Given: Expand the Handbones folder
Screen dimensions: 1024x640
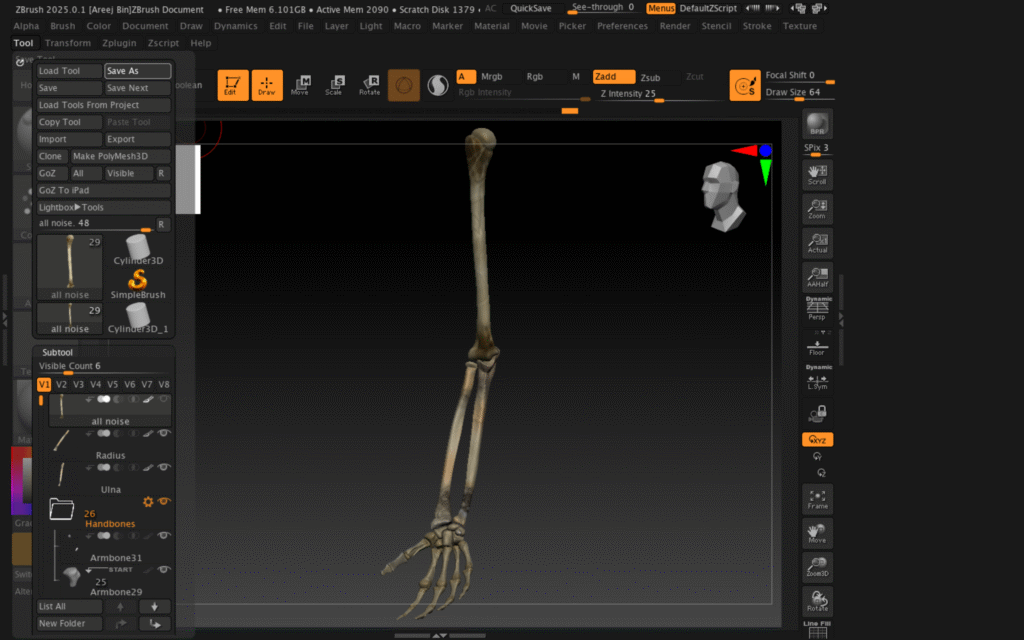Looking at the screenshot, I should pos(62,509).
